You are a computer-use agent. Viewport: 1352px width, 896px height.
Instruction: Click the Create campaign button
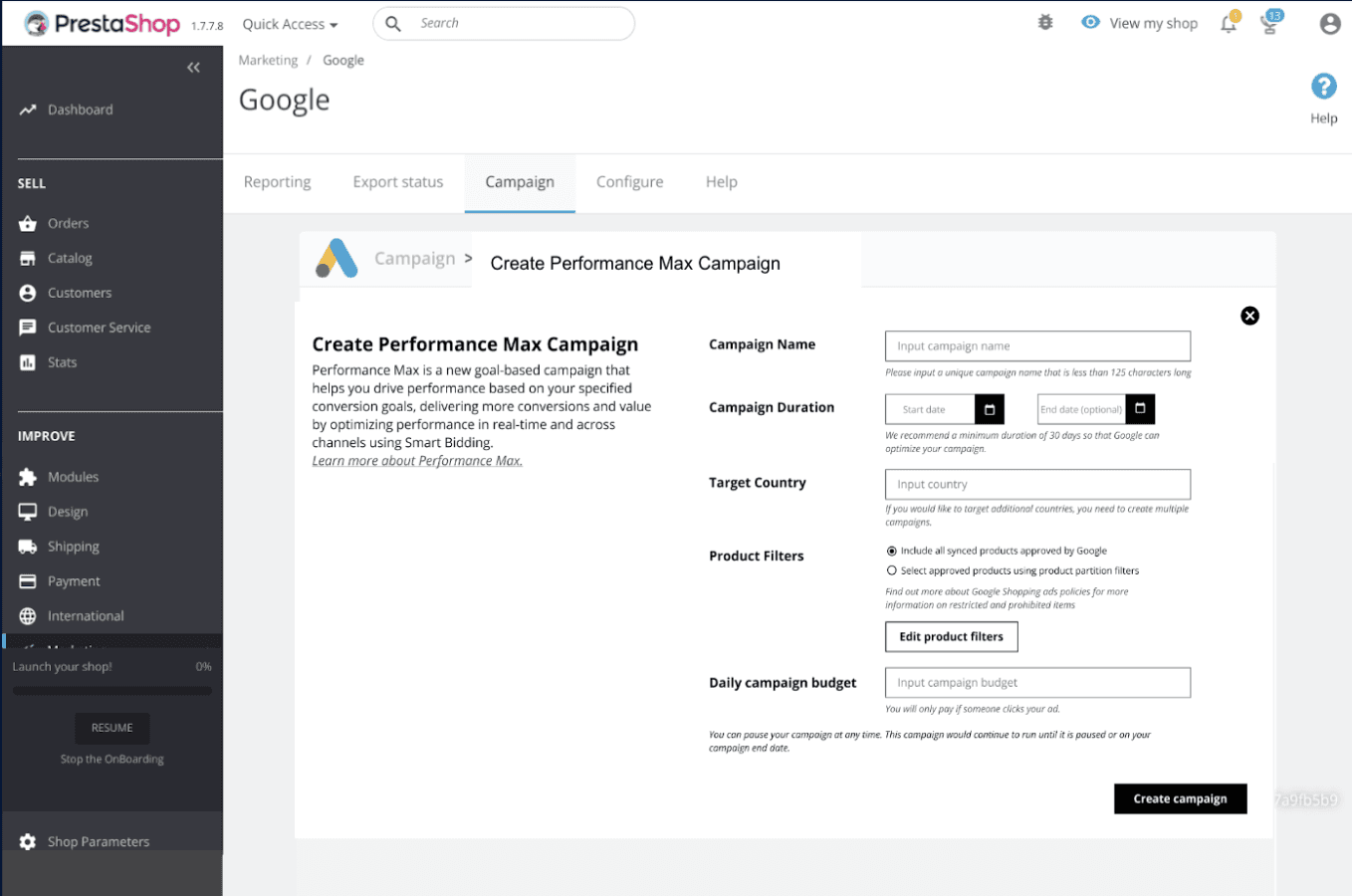[x=1181, y=798]
